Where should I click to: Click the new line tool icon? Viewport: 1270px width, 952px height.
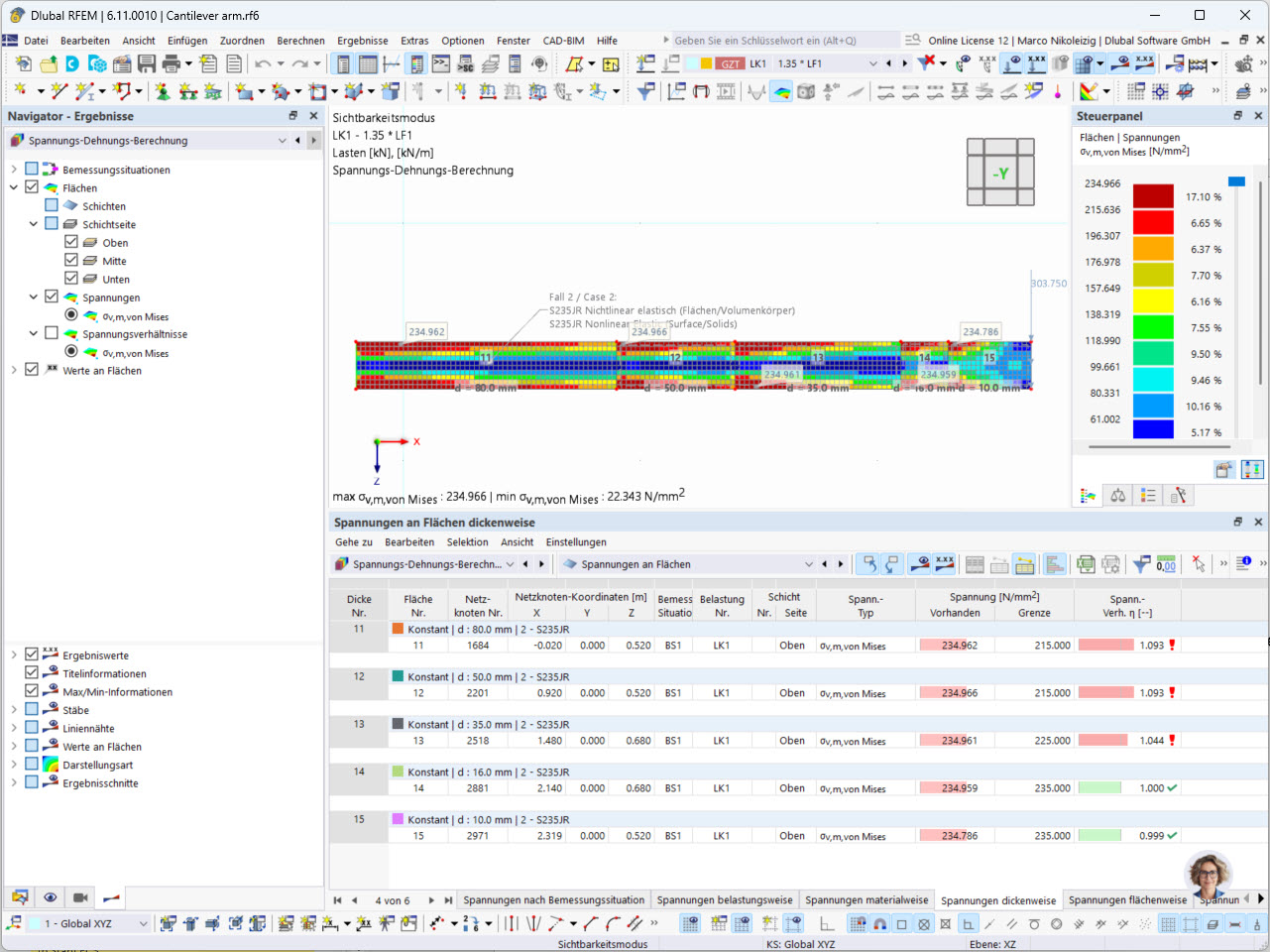click(58, 91)
